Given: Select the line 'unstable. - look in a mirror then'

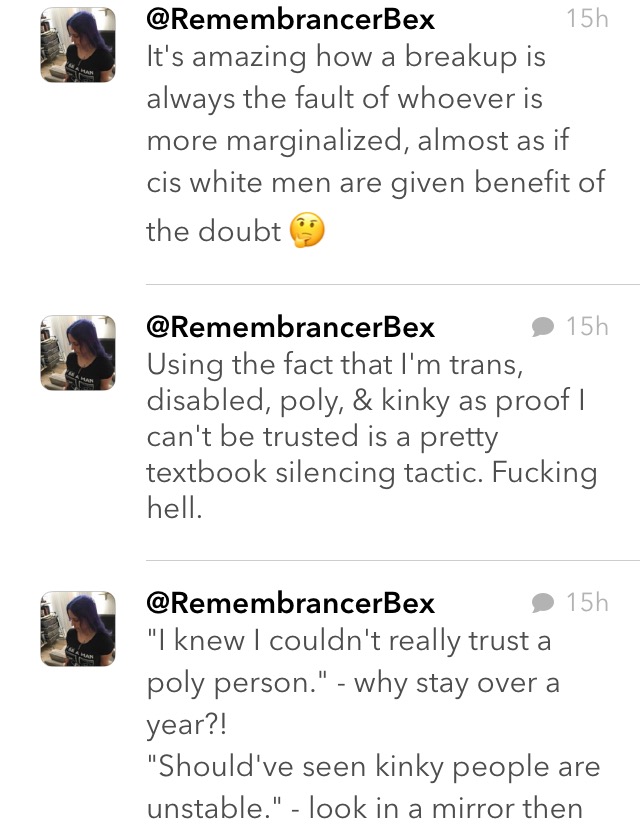Looking at the screenshot, I should coord(364,808).
